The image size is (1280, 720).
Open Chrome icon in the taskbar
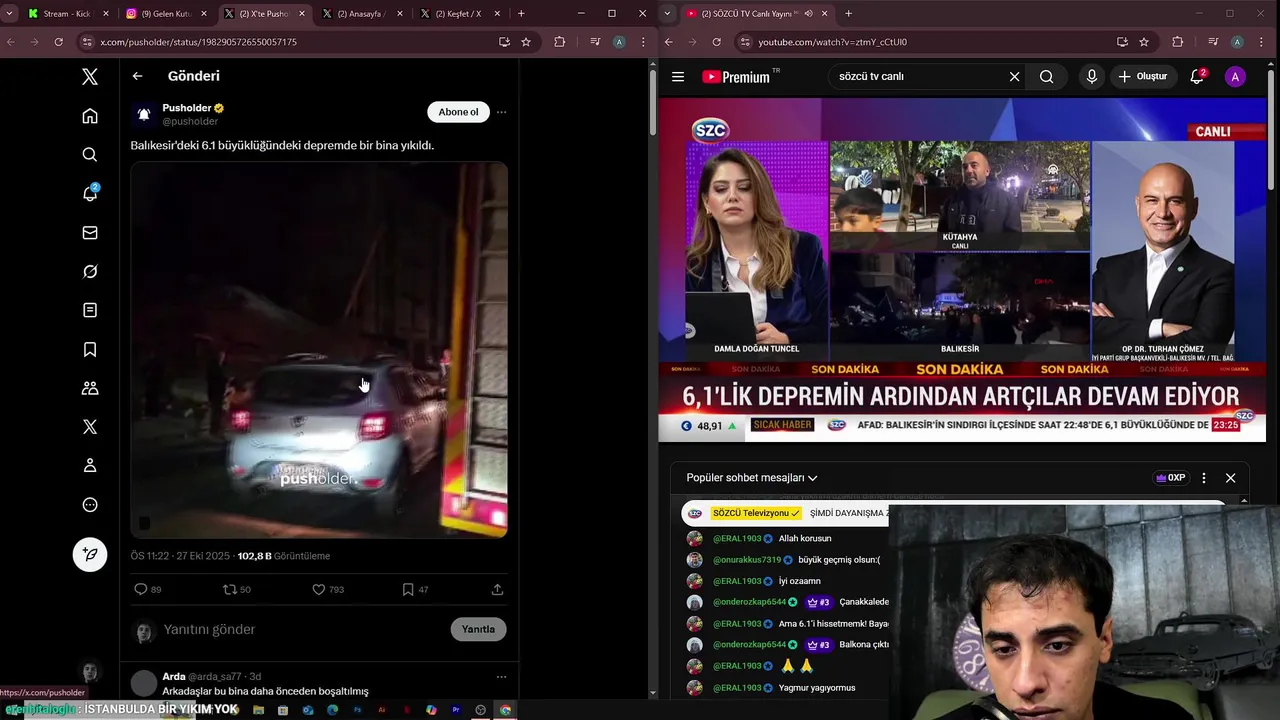[505, 710]
